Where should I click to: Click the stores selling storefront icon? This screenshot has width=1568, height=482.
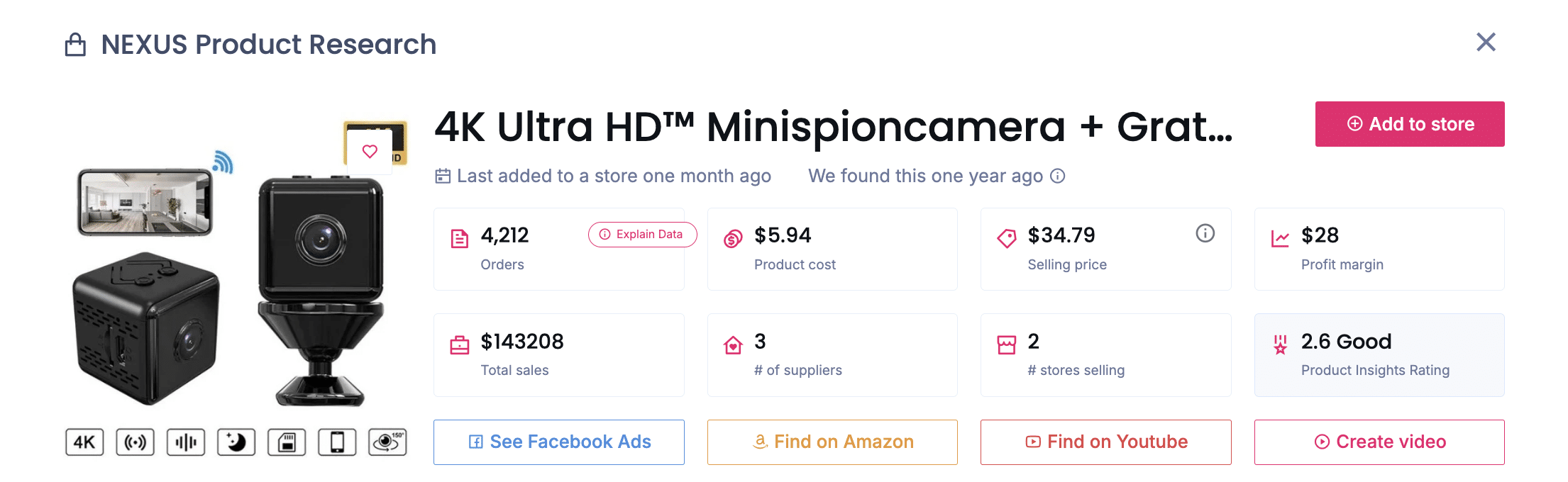coord(1006,345)
